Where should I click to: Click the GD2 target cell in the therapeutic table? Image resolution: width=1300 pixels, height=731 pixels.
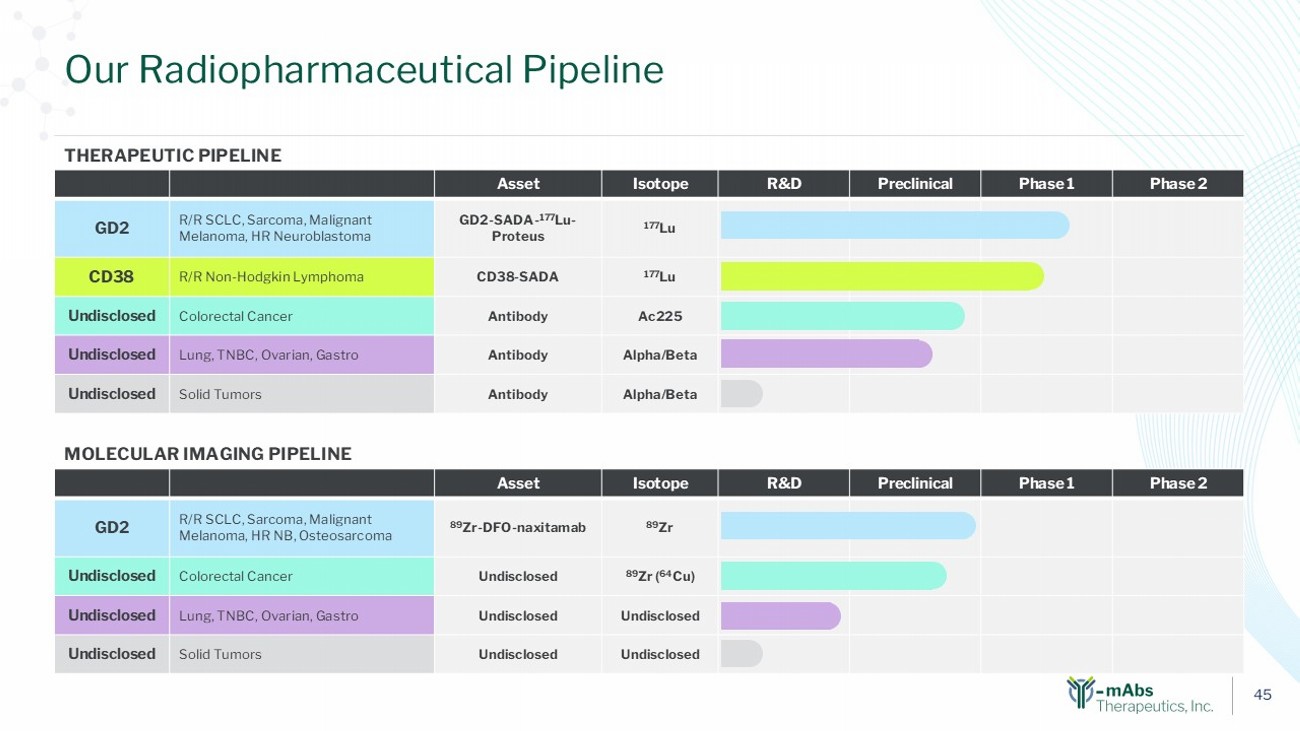pos(112,228)
